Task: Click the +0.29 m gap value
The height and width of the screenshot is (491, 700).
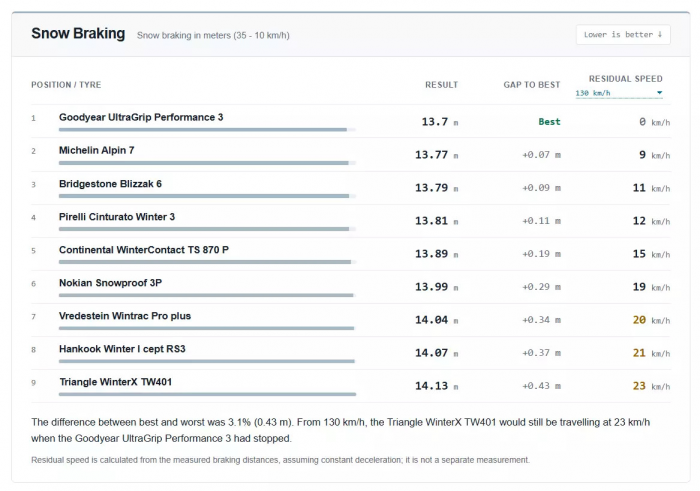Action: 541,287
